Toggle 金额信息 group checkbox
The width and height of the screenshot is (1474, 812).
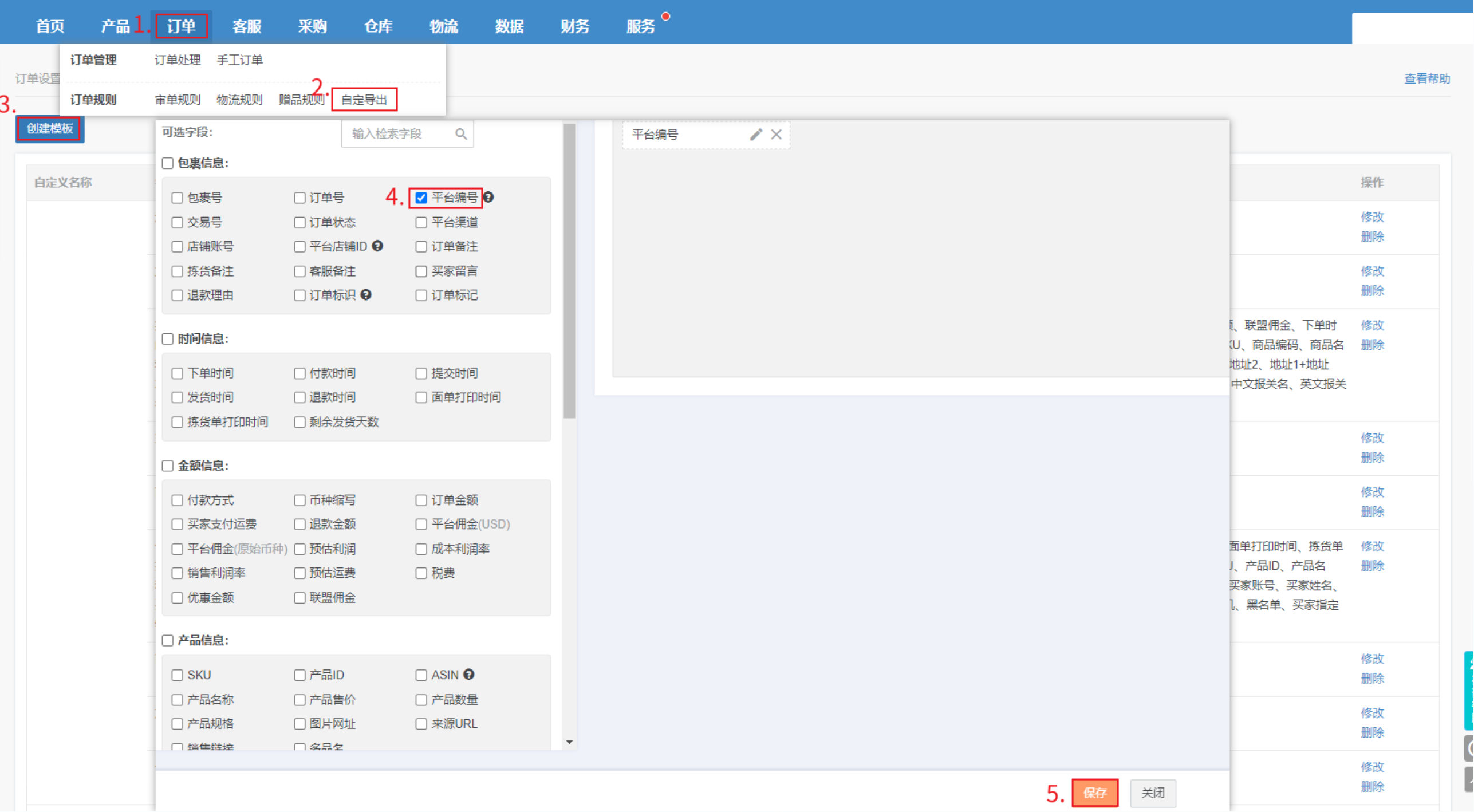[168, 466]
